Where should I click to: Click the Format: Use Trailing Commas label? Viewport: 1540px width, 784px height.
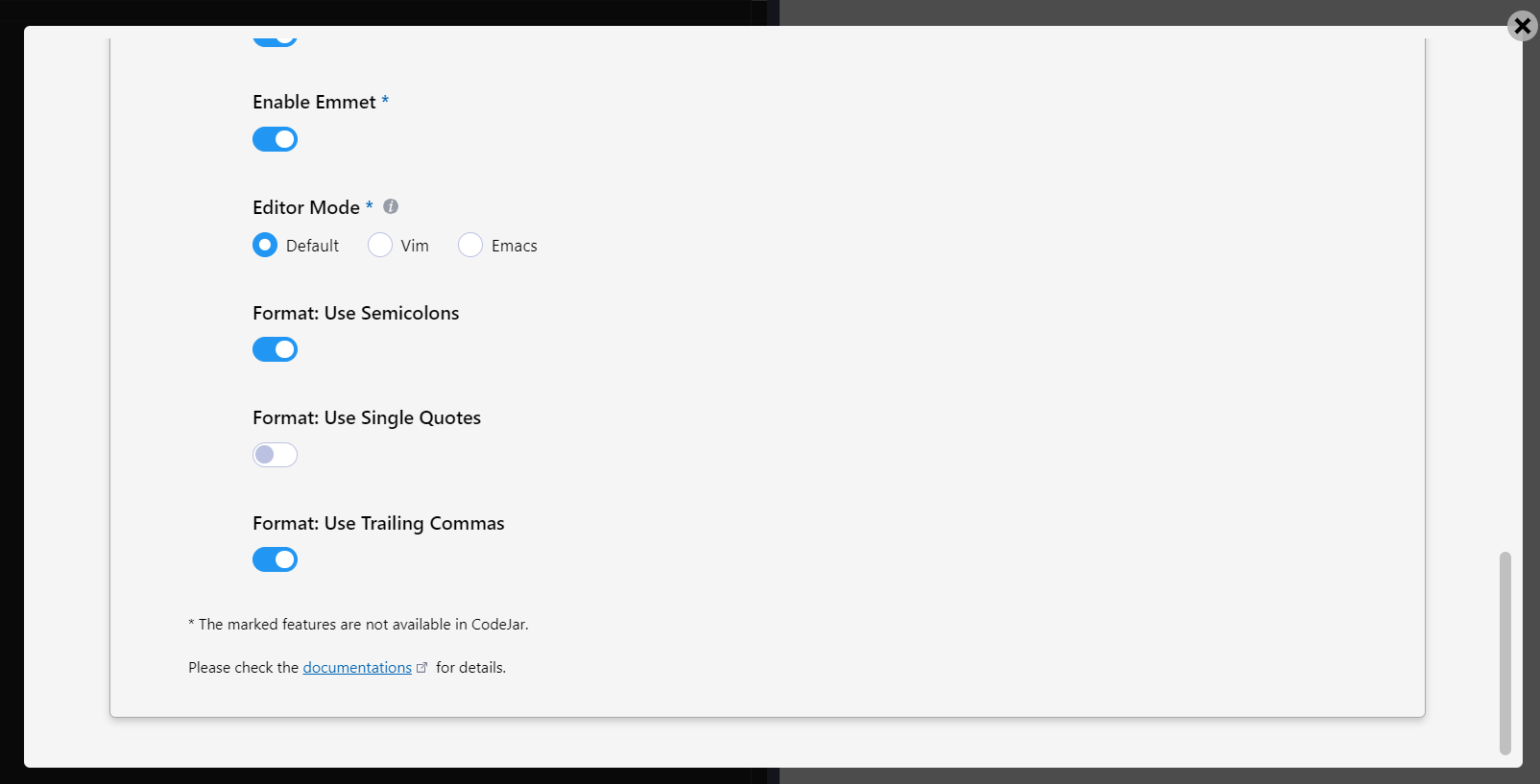[x=377, y=524]
